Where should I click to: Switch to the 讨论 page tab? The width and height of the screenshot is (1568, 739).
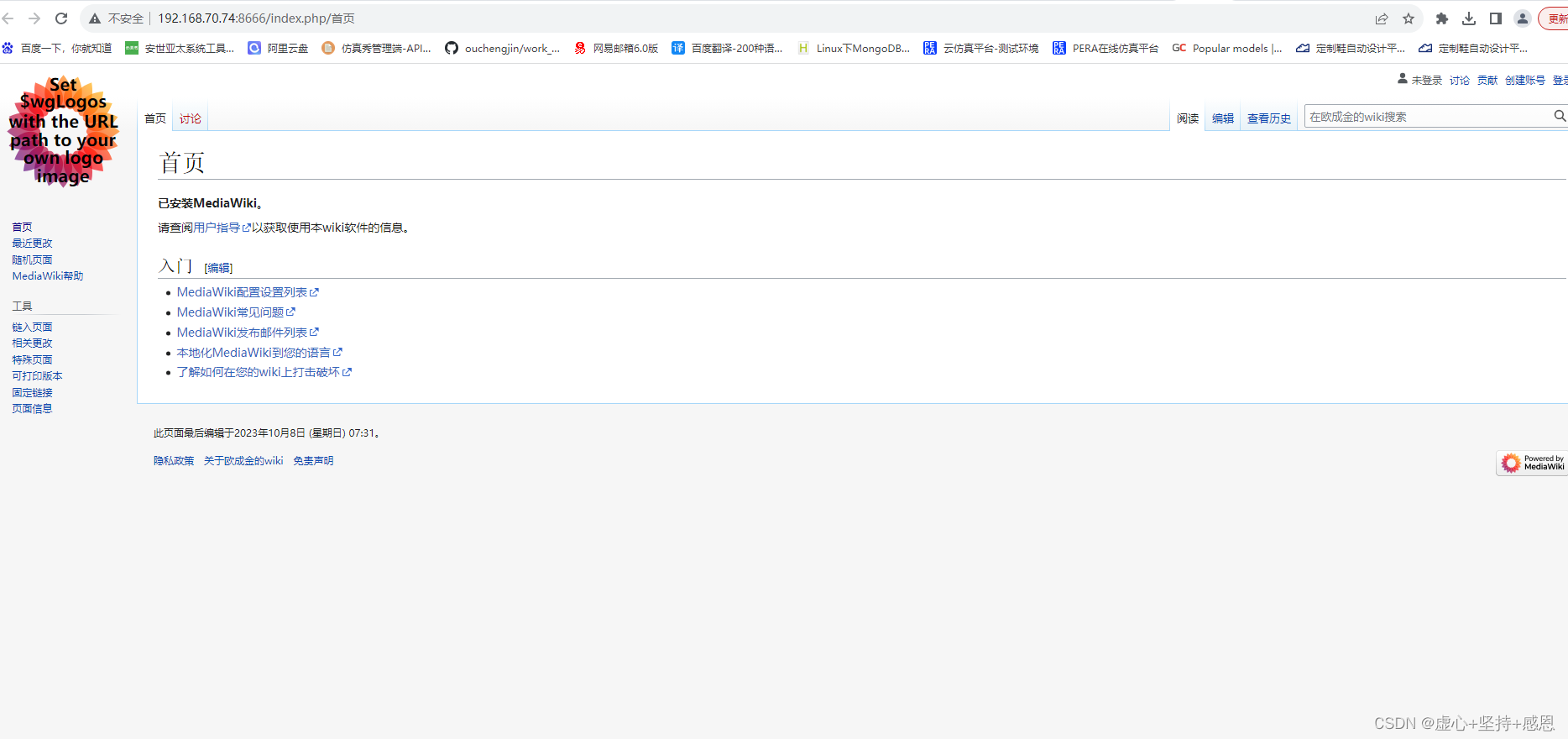191,118
